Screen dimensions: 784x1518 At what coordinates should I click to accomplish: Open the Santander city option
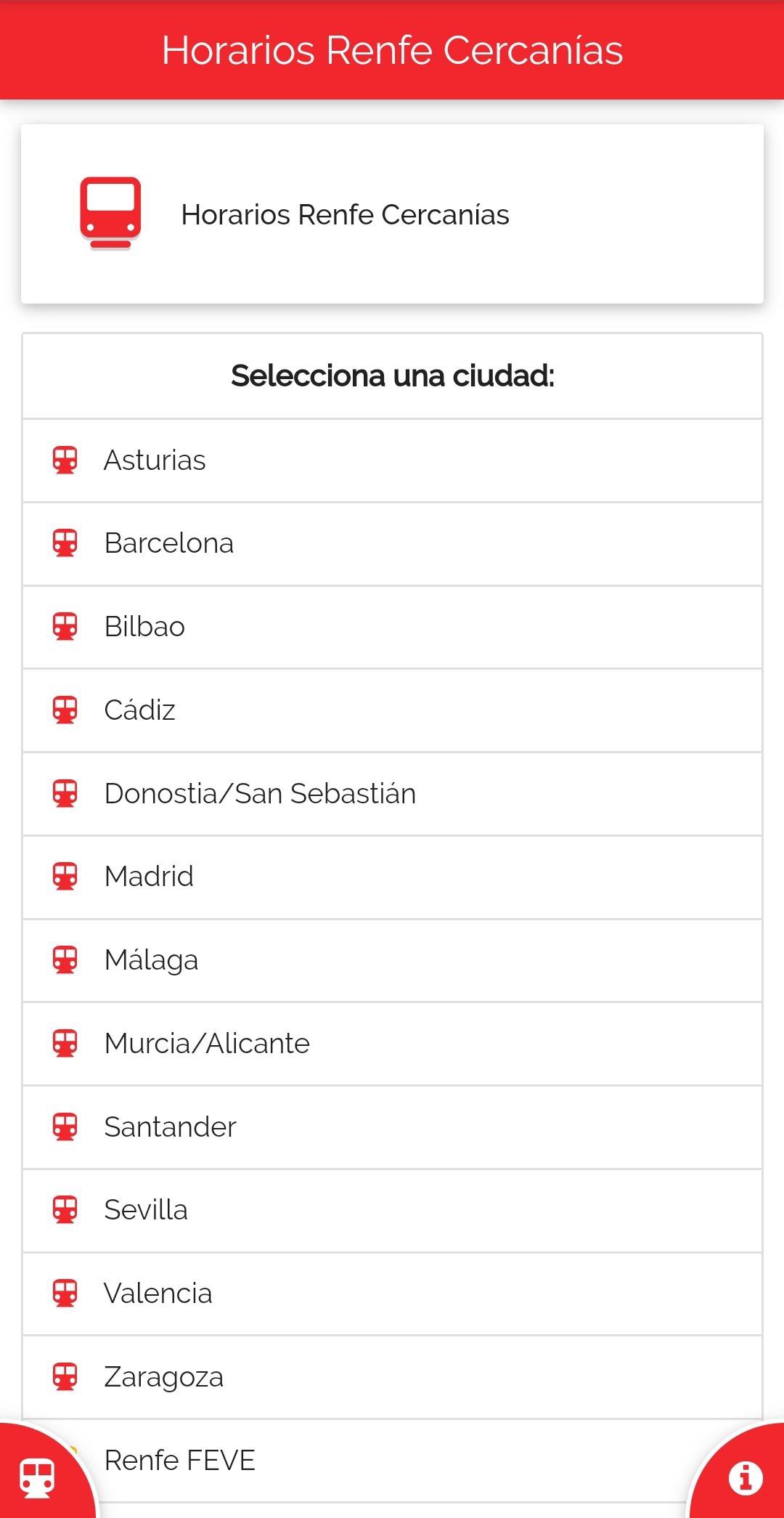click(x=170, y=1127)
